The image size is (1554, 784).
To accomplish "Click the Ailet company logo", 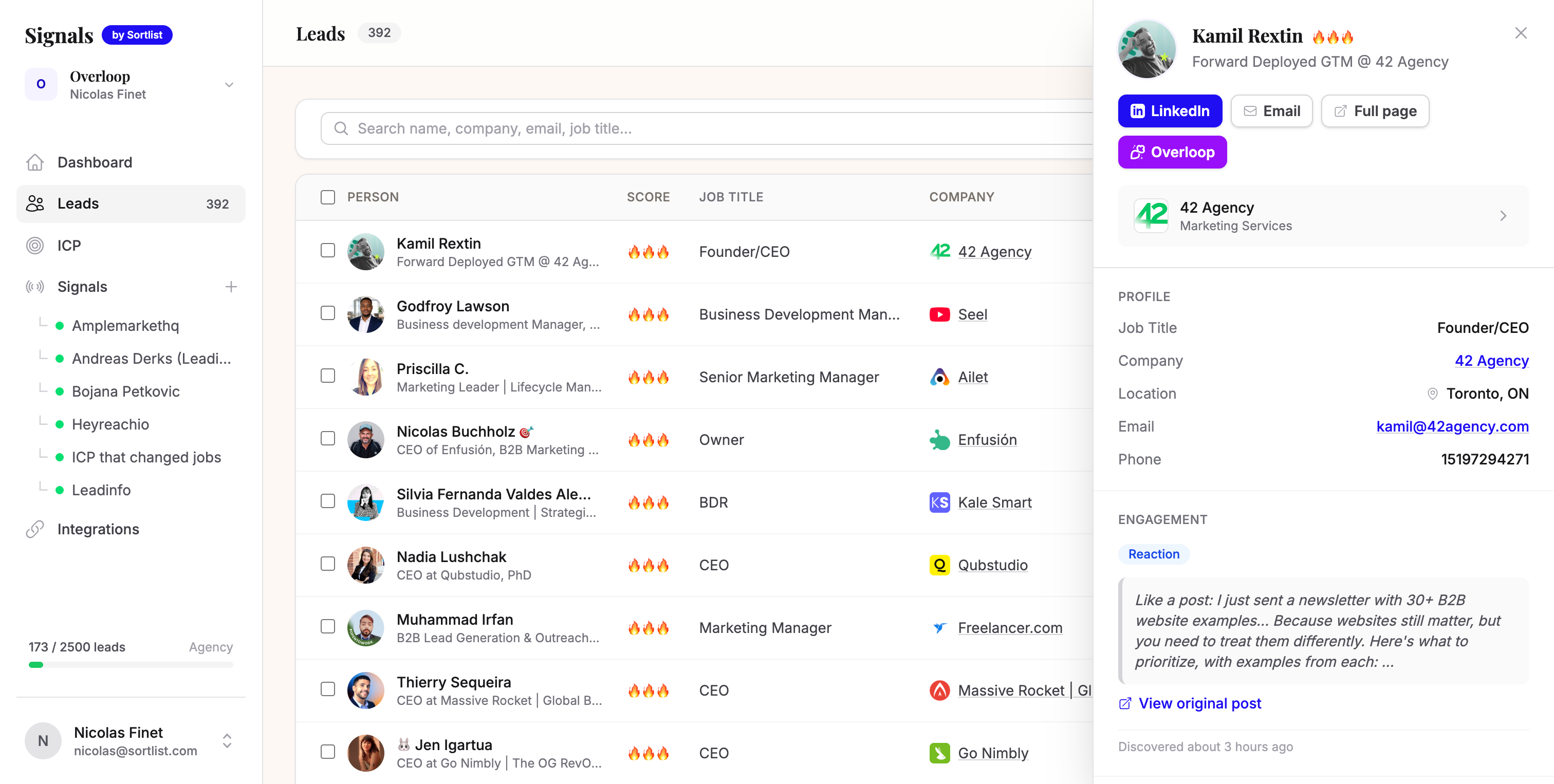I will point(940,377).
